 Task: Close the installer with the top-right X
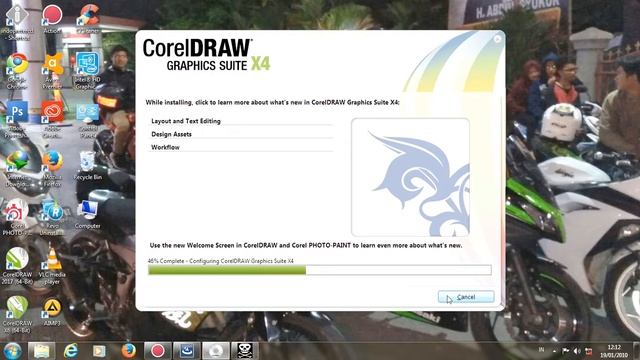(x=497, y=39)
